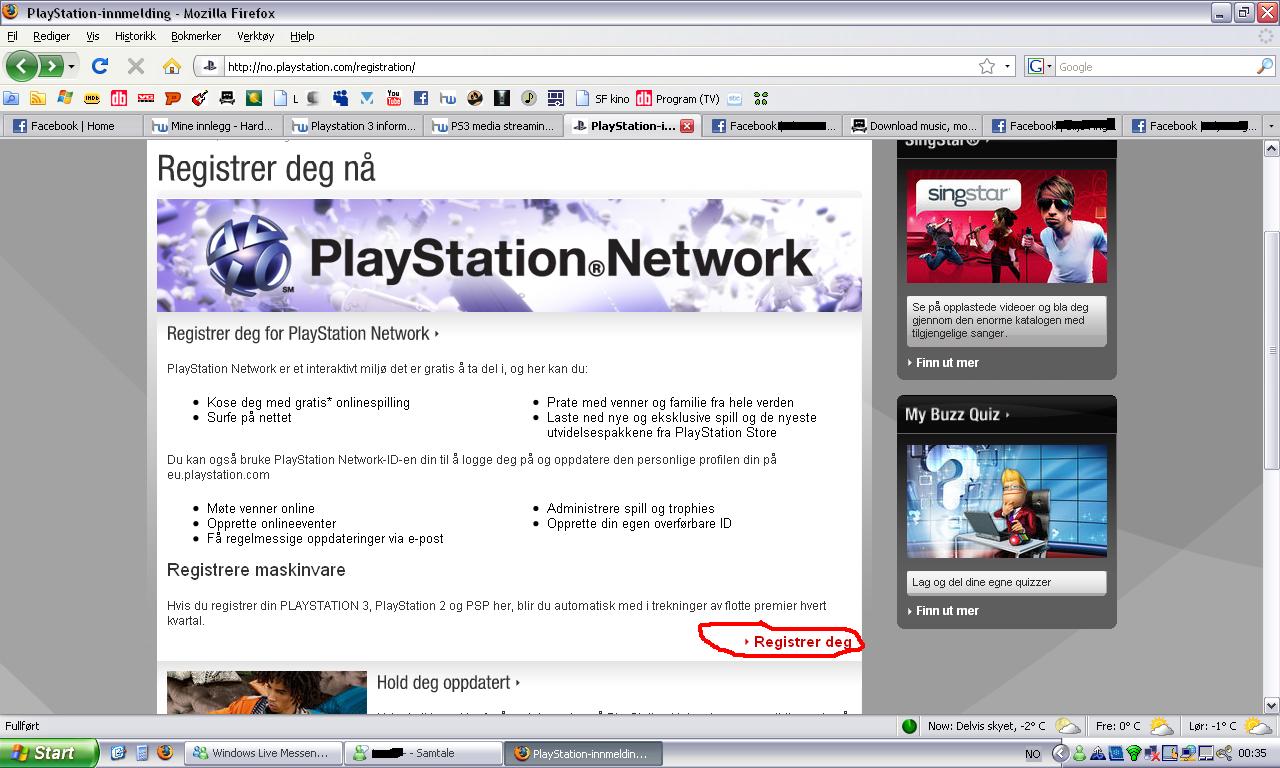Click the page scroll down arrow
The image size is (1280, 768).
click(x=1271, y=704)
